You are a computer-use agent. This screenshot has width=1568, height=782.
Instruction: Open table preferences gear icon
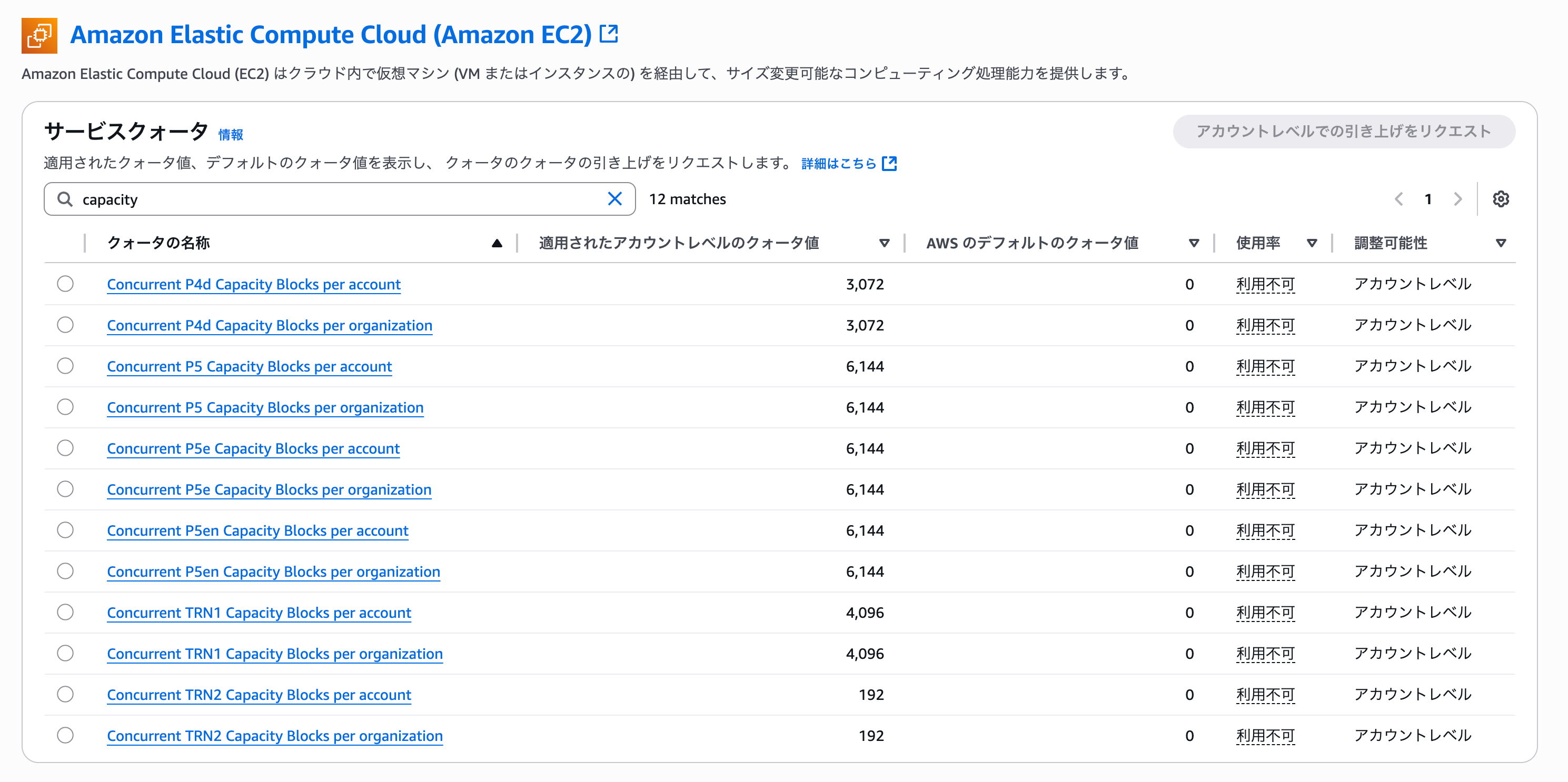tap(1501, 199)
